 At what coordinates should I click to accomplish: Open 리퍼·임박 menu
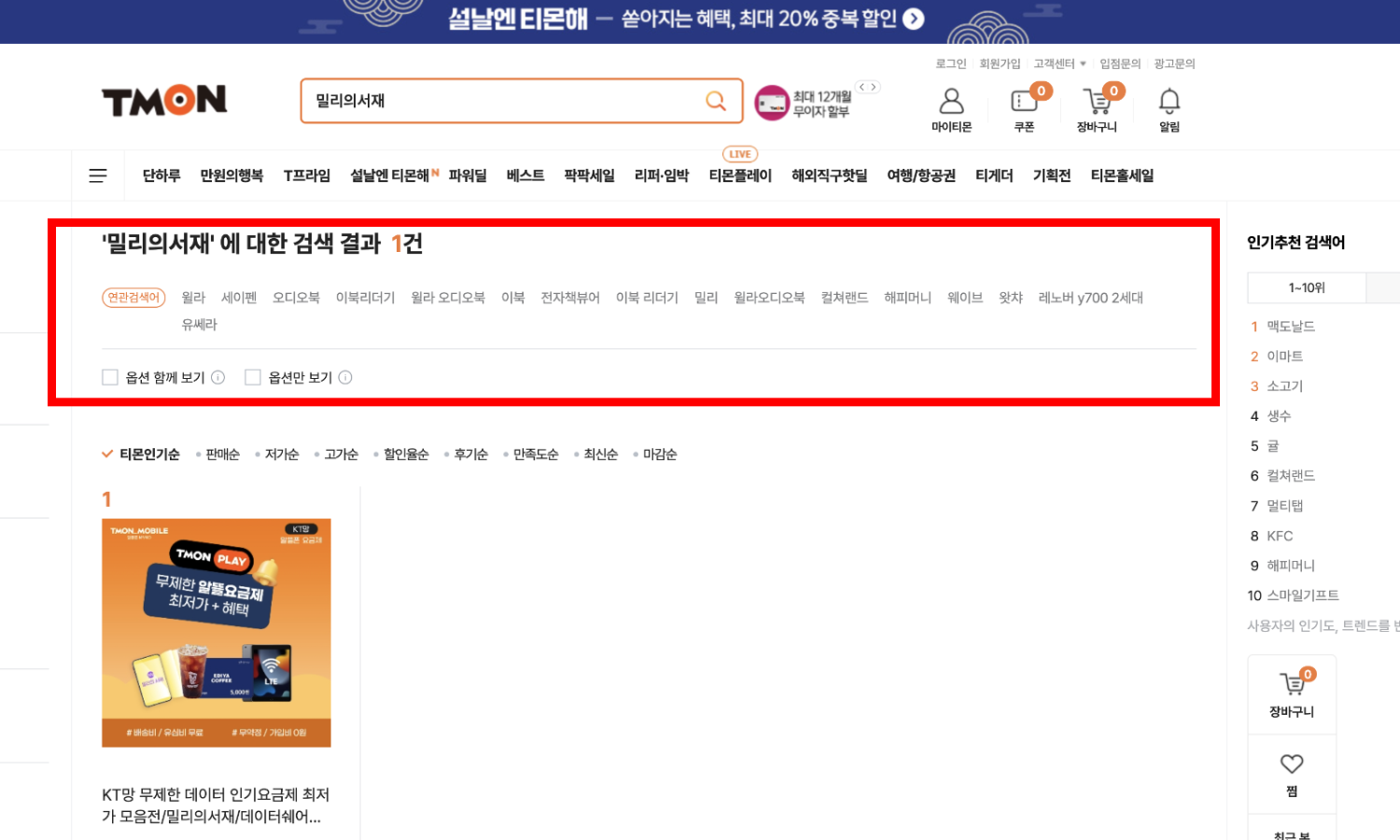(662, 175)
